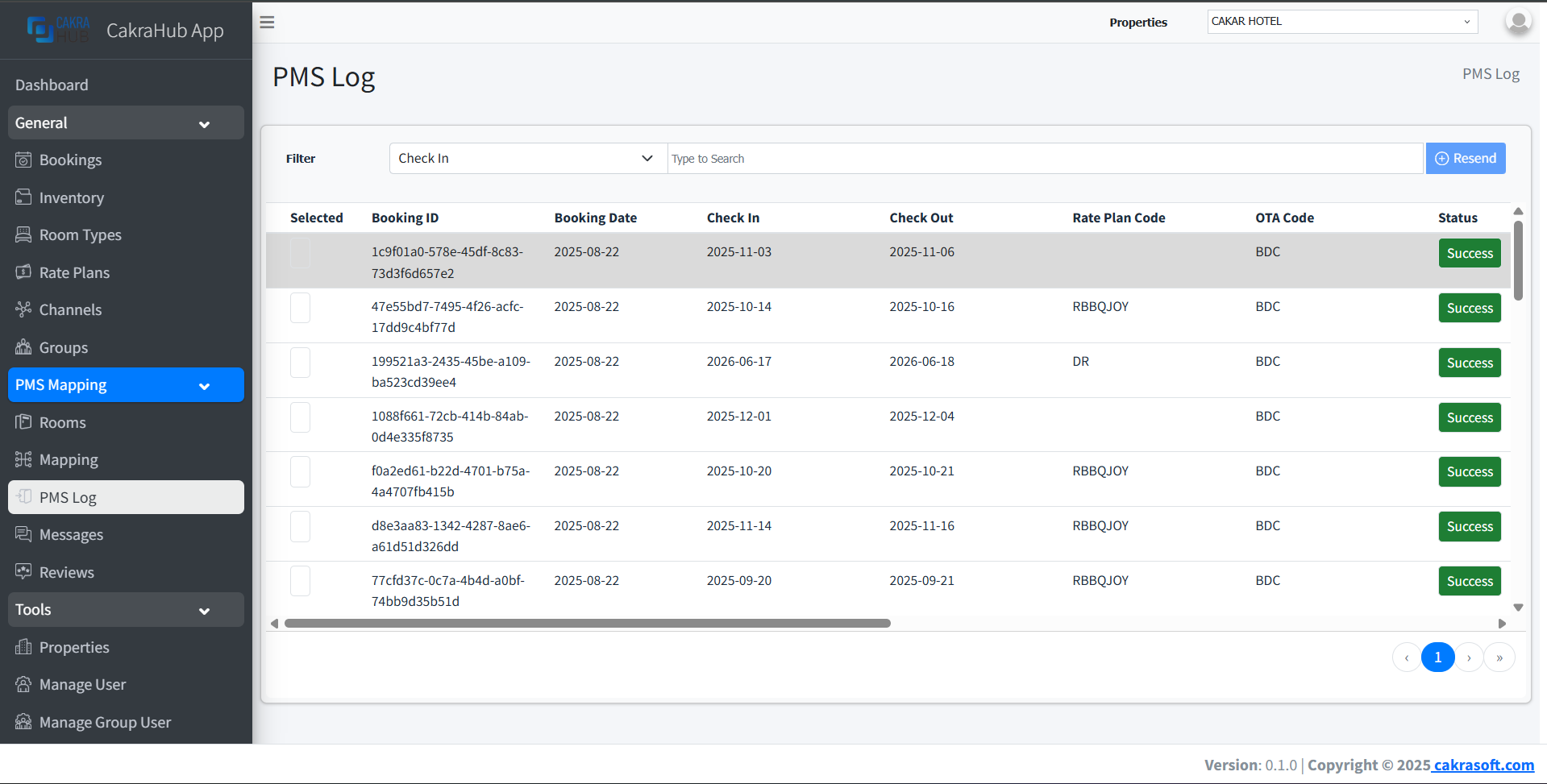Open Channels via its sidebar icon
Viewport: 1547px width, 784px height.
pos(23,309)
